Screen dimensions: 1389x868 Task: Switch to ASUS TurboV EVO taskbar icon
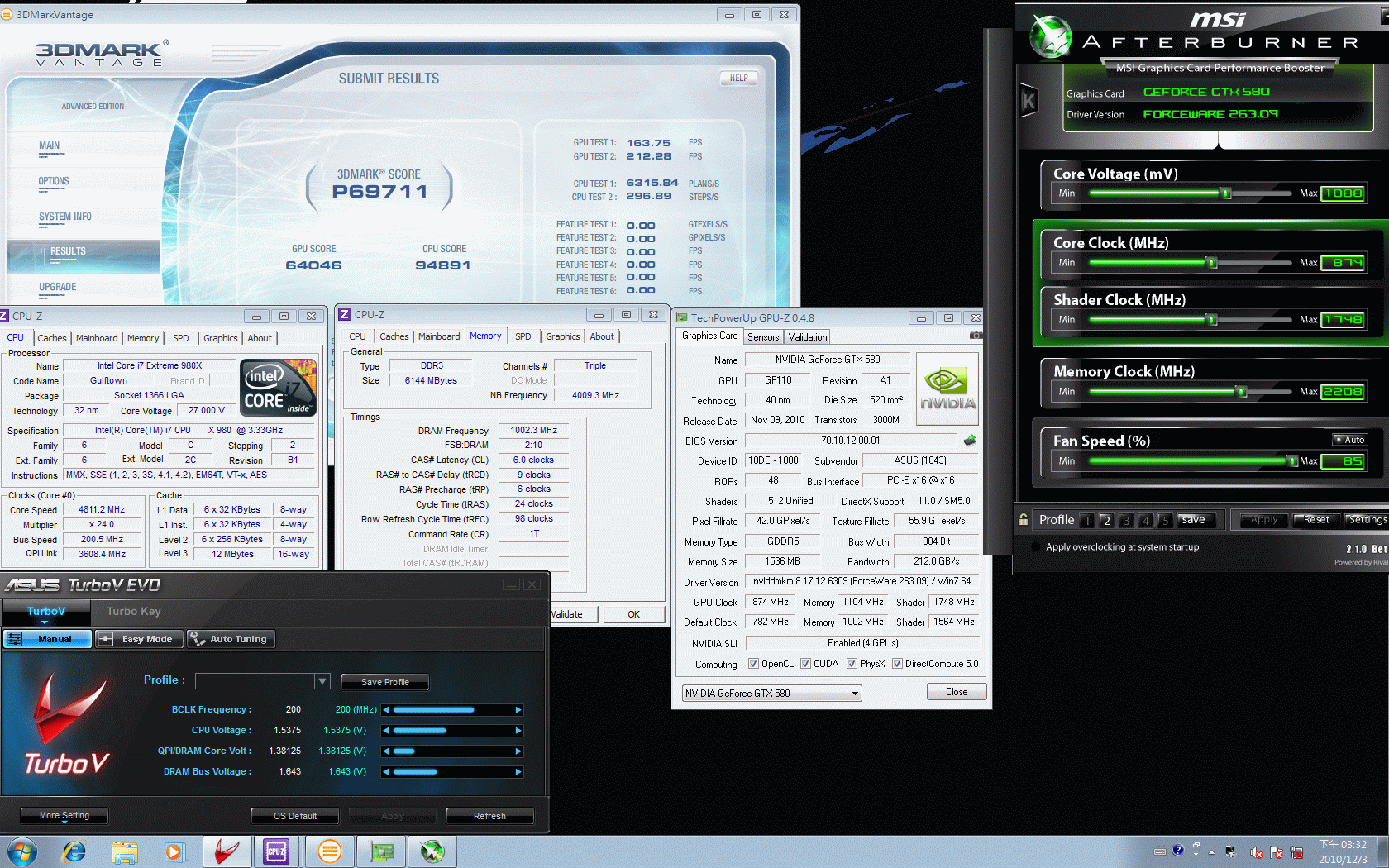[x=227, y=851]
